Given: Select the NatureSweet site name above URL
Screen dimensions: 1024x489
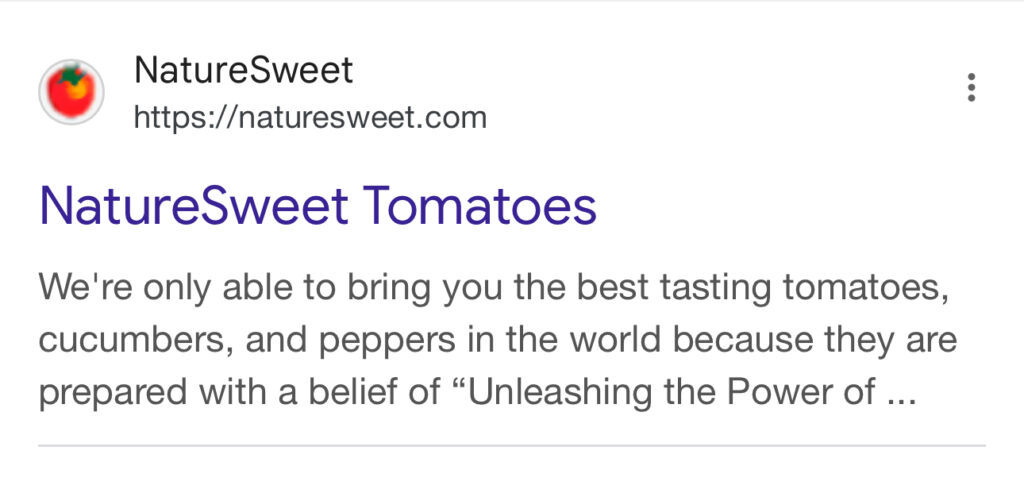Looking at the screenshot, I should (x=244, y=70).
